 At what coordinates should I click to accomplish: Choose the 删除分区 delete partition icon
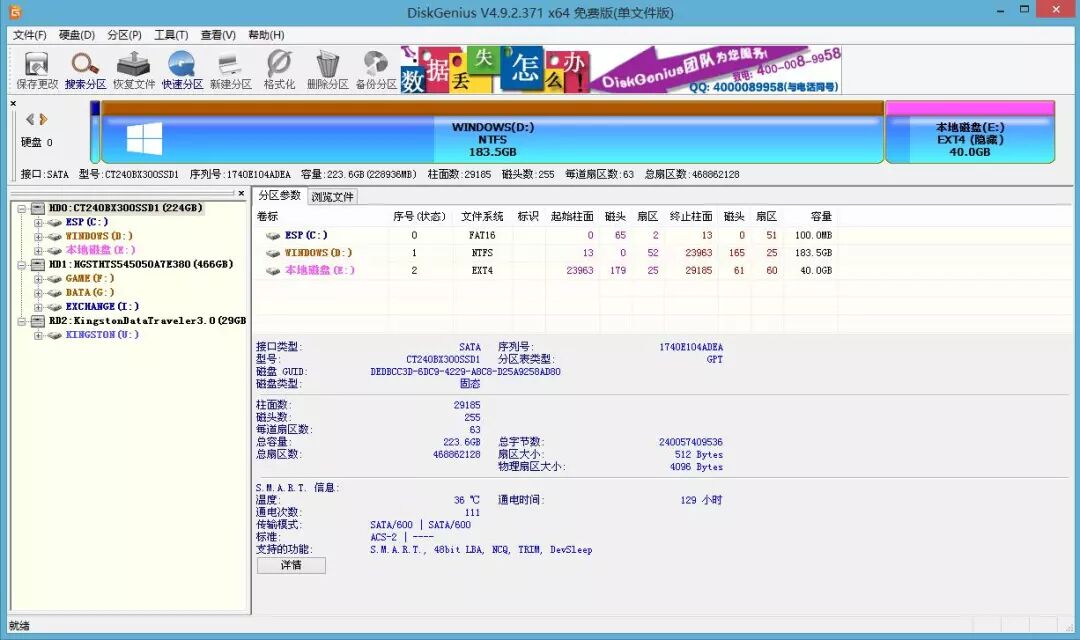pyautogui.click(x=327, y=70)
